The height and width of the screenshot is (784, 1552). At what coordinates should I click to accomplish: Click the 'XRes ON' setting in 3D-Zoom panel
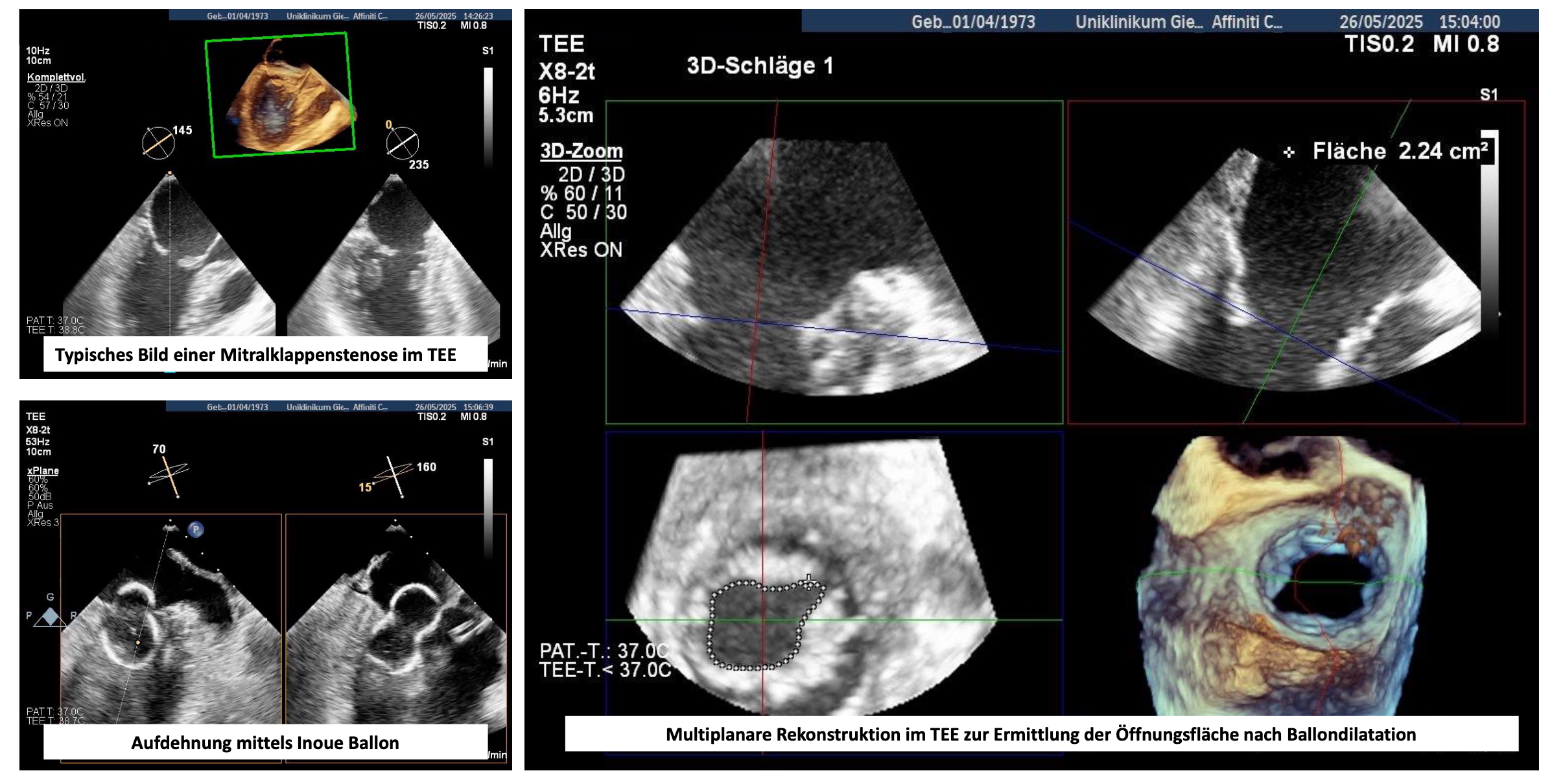tap(581, 250)
